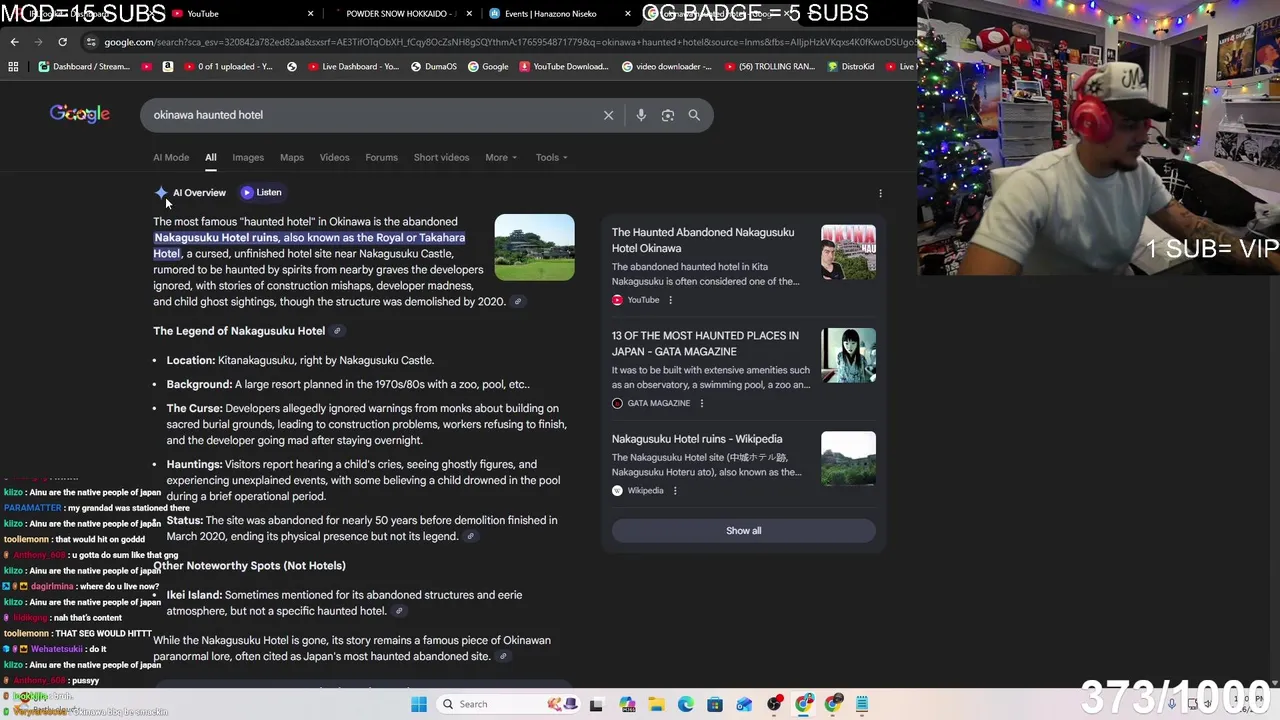Click the browser address bar URL

(x=500, y=42)
